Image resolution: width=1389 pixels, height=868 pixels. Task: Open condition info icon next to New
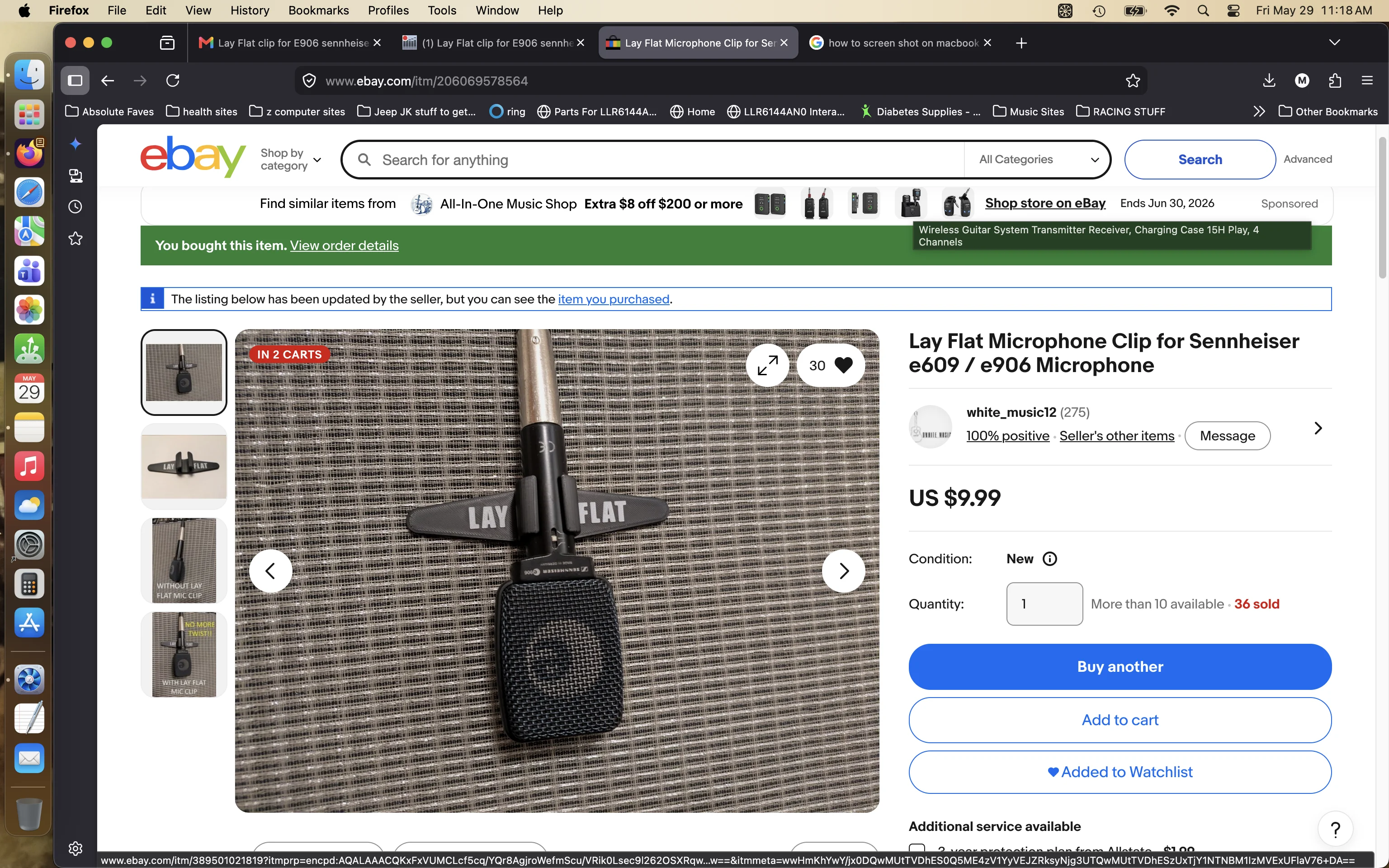click(1049, 559)
